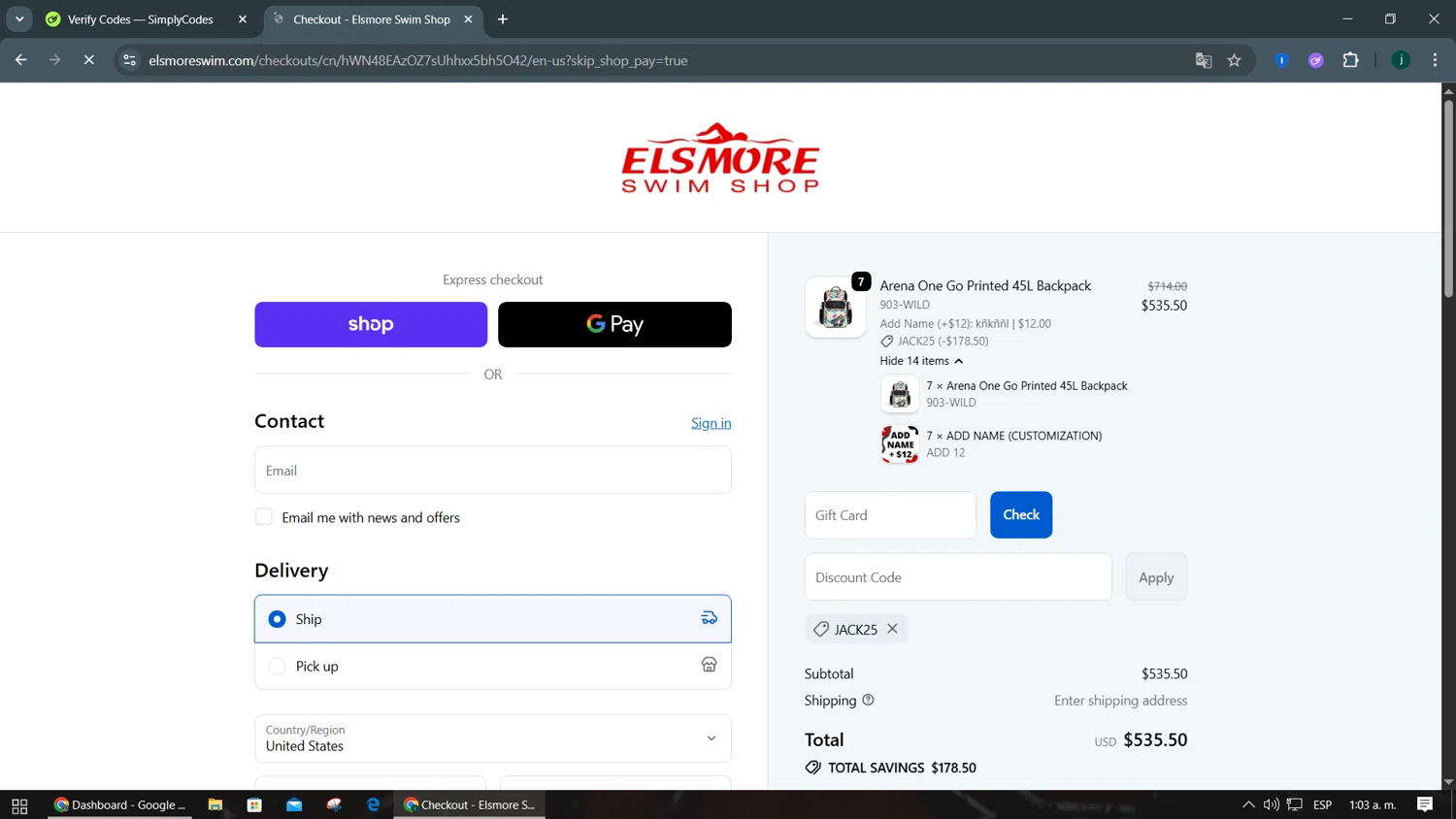The height and width of the screenshot is (819, 1456).
Task: Bookmark this page with star icon
Action: pos(1235,60)
